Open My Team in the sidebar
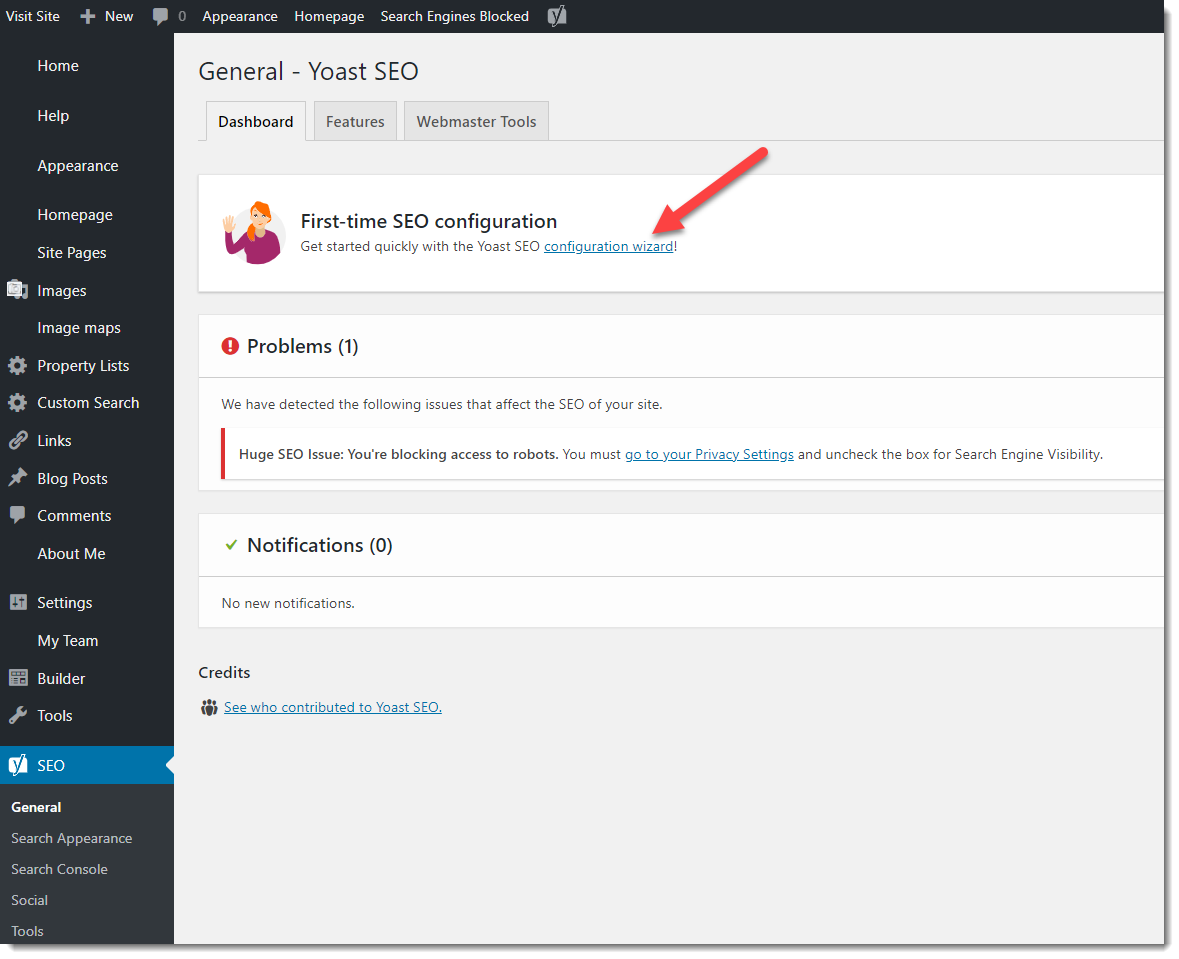The height and width of the screenshot is (959, 1179). (68, 641)
